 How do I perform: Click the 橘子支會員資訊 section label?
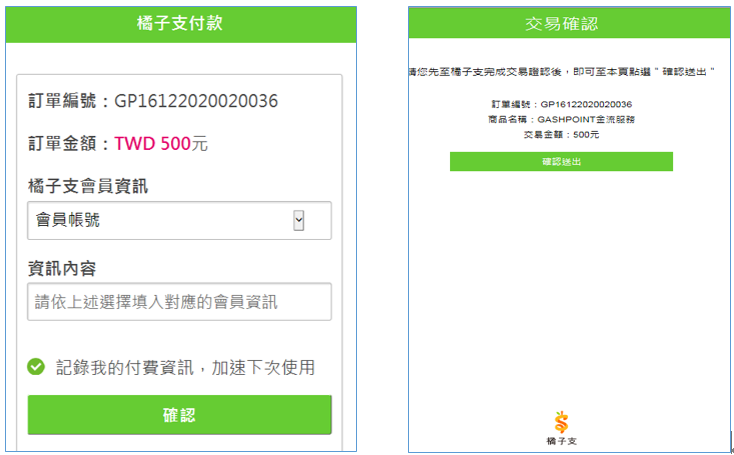pos(88,186)
